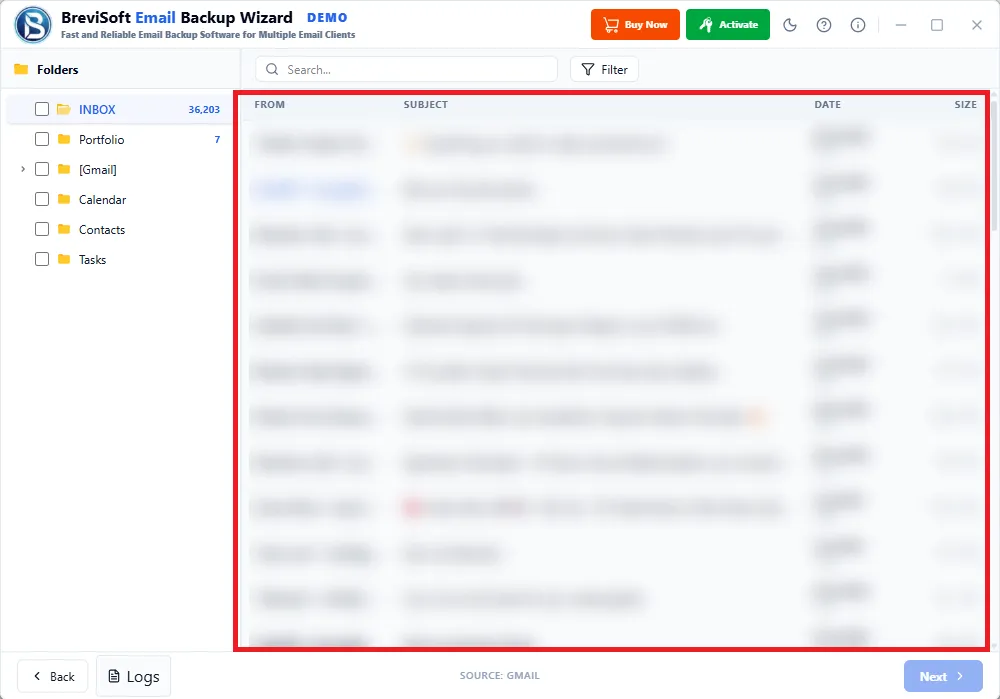1000x699 pixels.
Task: Click the Folders header folder icon
Action: tap(21, 69)
